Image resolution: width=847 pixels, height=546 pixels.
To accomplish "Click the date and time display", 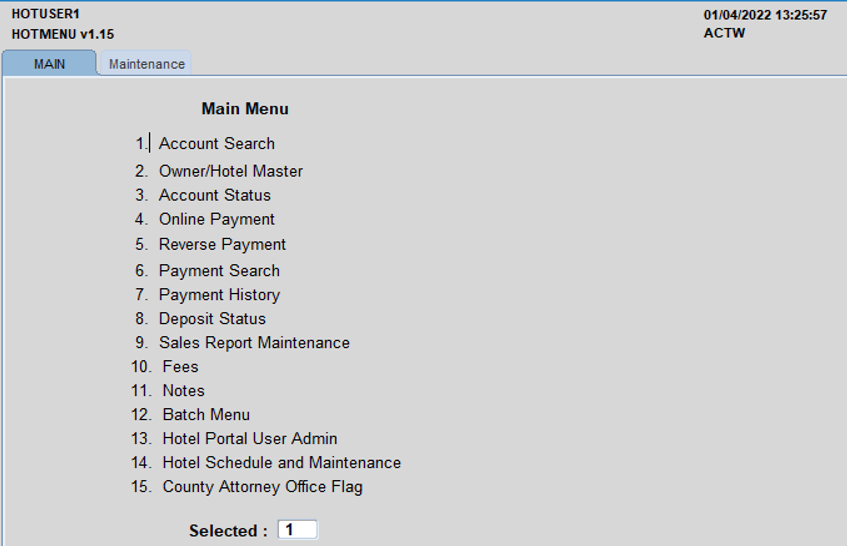I will 765,15.
